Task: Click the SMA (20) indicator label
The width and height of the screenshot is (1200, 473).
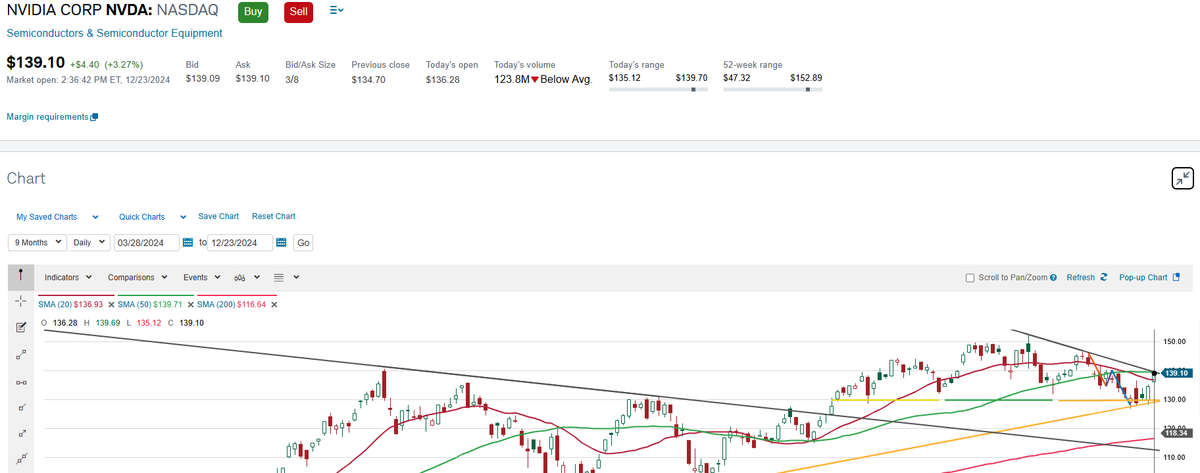Action: click(x=54, y=304)
